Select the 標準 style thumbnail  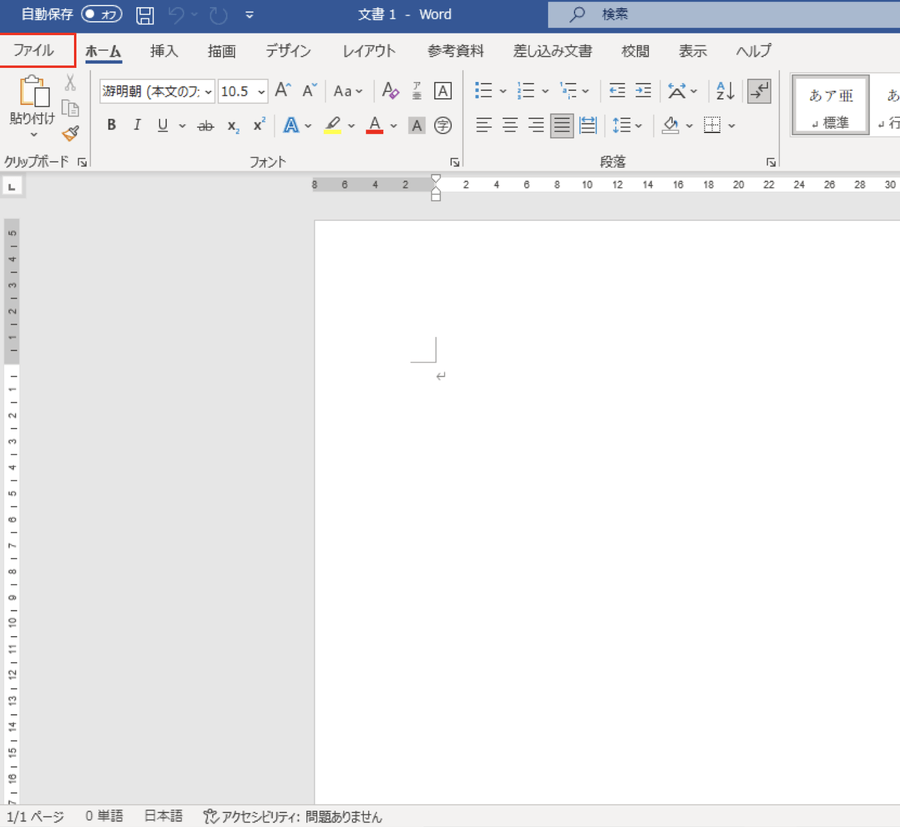(831, 106)
